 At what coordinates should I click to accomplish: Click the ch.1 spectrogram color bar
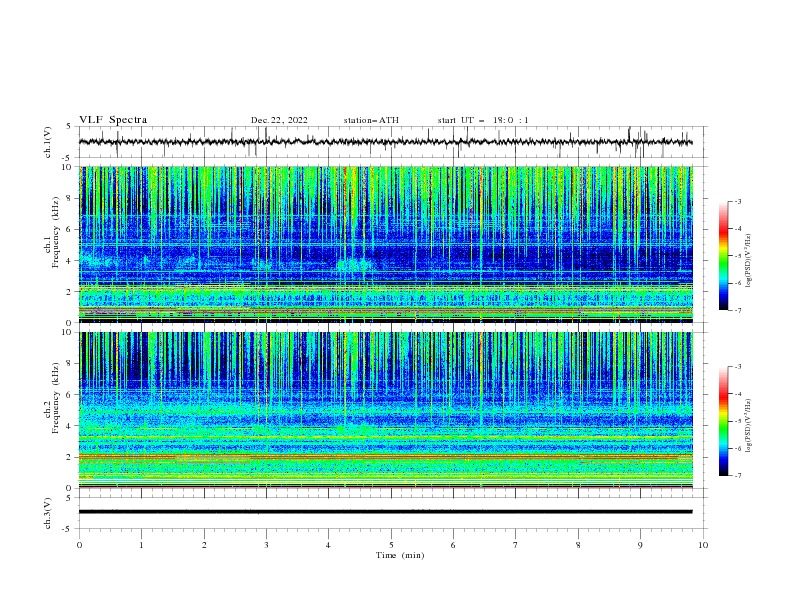coord(724,256)
